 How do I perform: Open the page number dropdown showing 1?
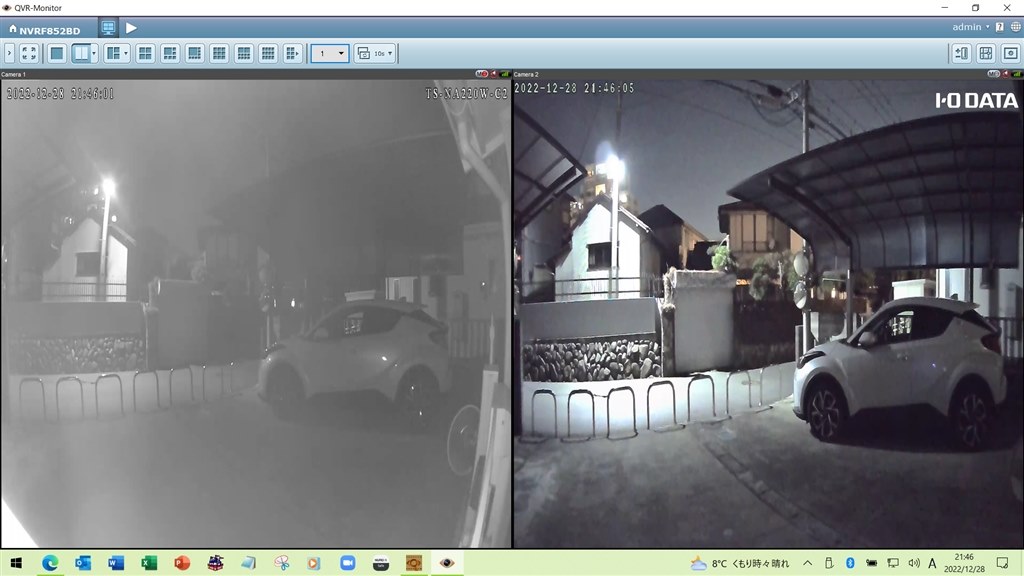click(x=330, y=53)
